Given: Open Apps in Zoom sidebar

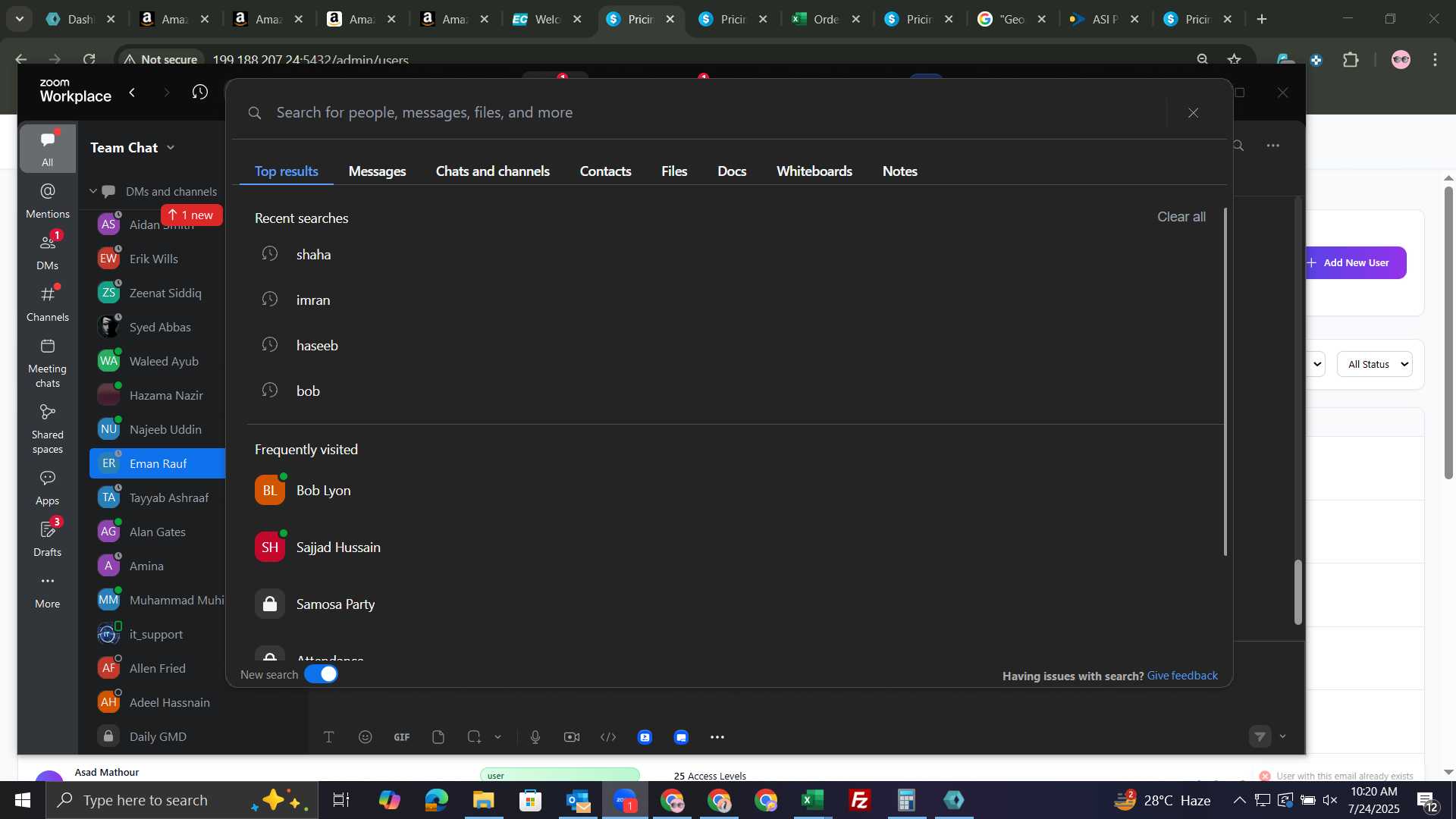Looking at the screenshot, I should tap(47, 488).
